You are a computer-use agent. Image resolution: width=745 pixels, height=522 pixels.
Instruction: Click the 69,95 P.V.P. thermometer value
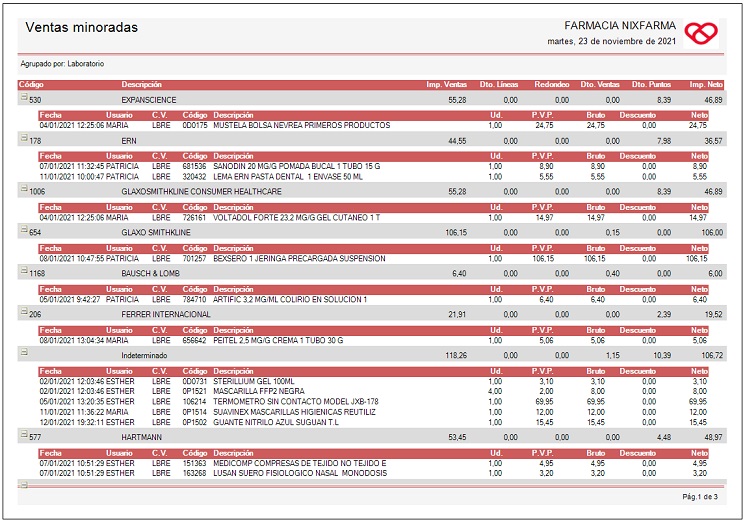tap(544, 402)
